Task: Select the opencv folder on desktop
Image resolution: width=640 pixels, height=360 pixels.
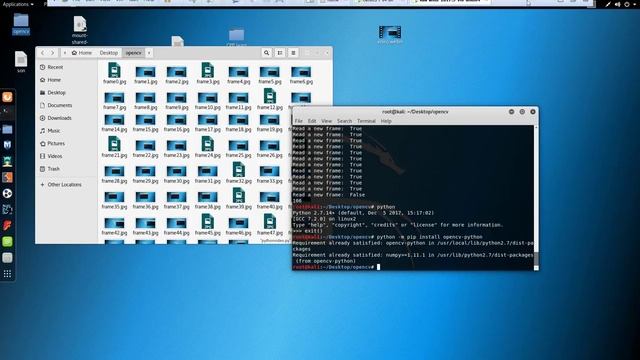Action: 21,24
